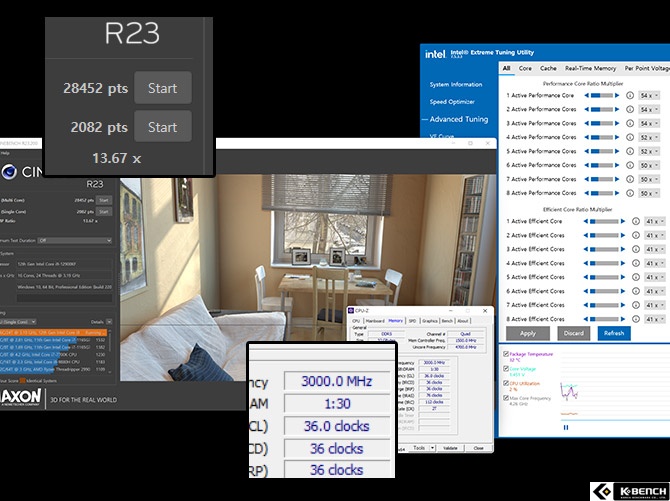Open 1 Active Performance Core 54x dropdown
The width and height of the screenshot is (670, 501).
click(x=649, y=96)
